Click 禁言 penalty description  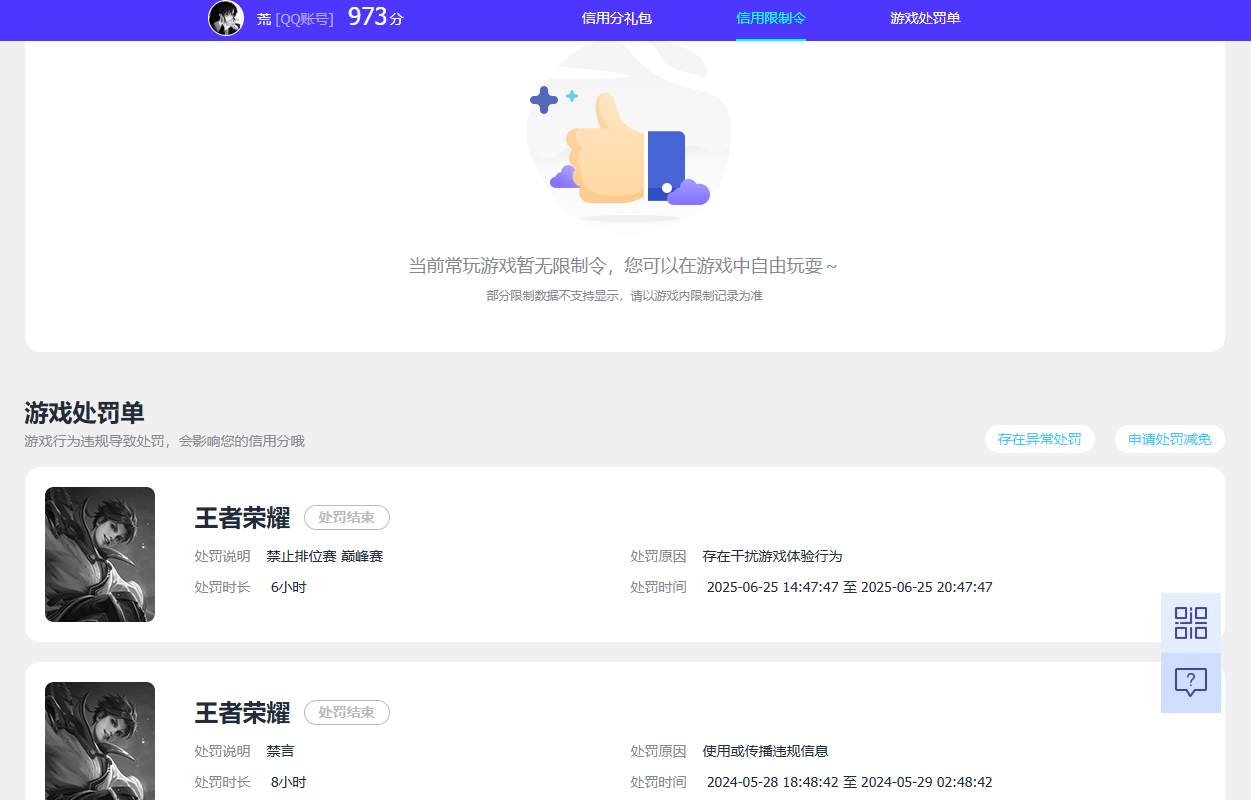coord(280,751)
